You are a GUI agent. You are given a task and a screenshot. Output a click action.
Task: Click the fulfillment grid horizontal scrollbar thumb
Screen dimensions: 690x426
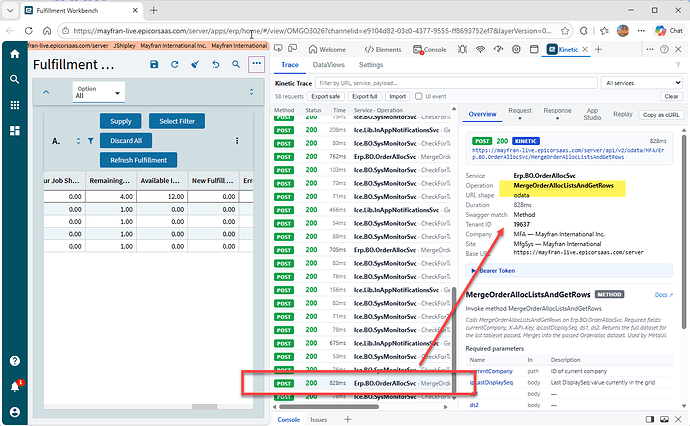pos(205,407)
